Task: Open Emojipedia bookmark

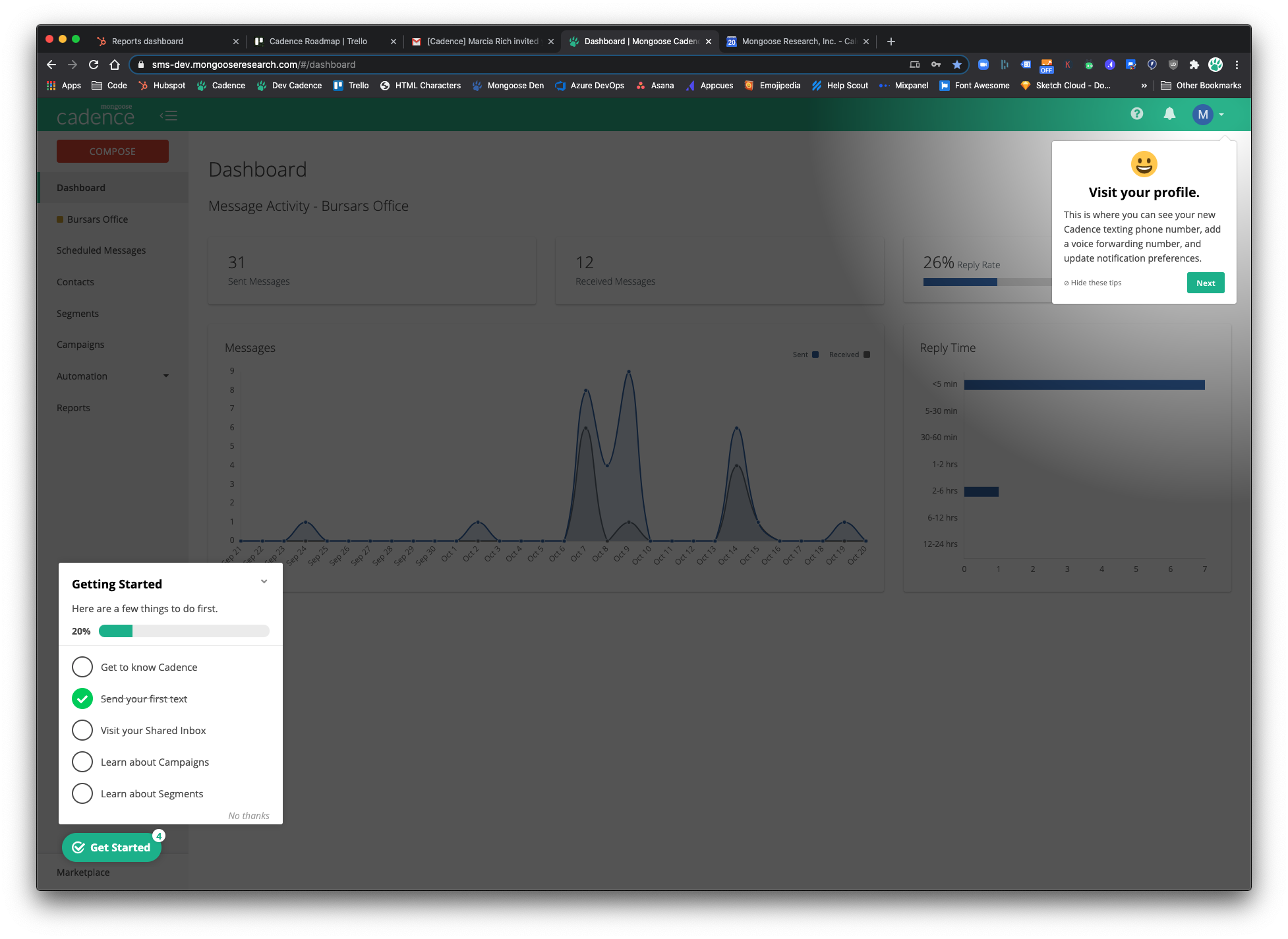Action: [x=772, y=86]
